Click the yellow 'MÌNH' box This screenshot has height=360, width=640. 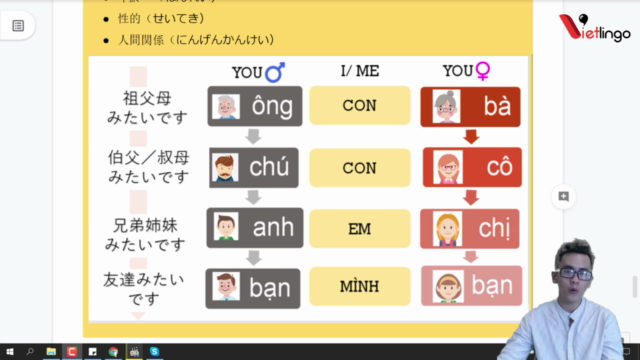coord(360,286)
